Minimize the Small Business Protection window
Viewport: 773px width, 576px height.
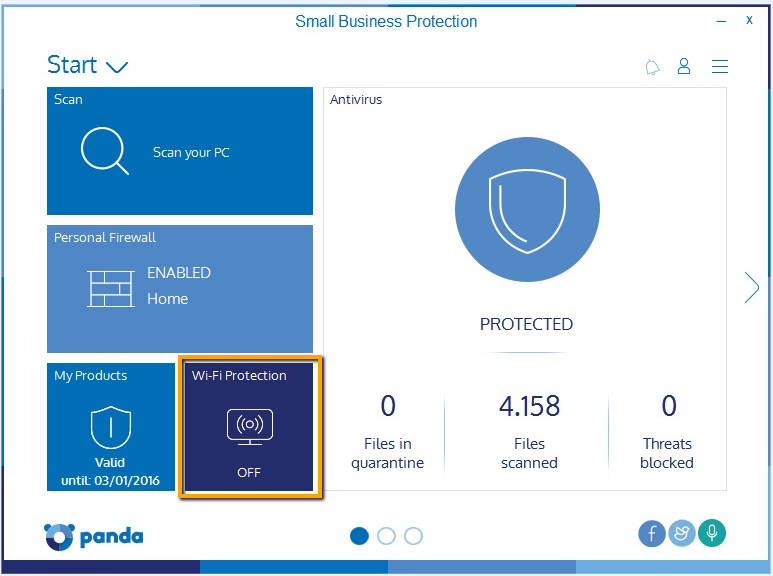(x=721, y=21)
